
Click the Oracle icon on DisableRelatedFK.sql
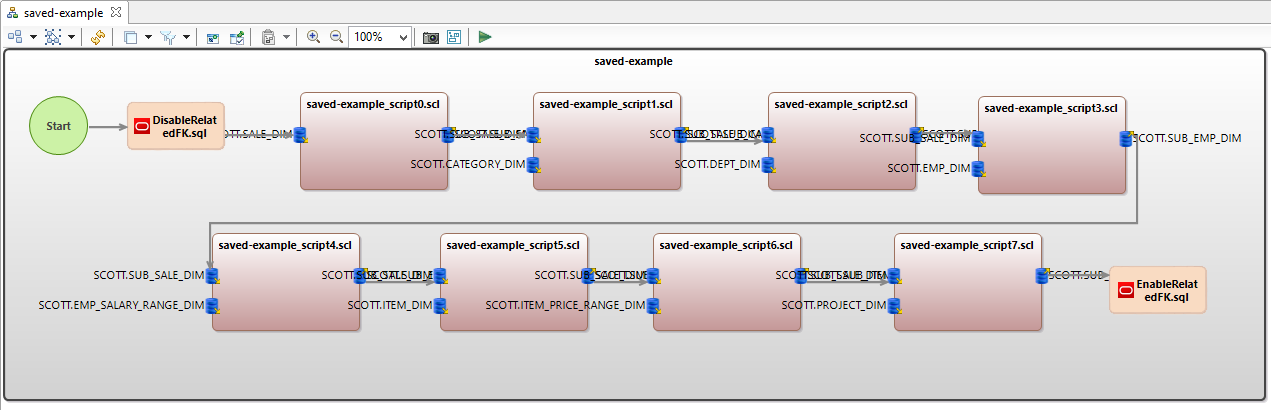pos(141,126)
